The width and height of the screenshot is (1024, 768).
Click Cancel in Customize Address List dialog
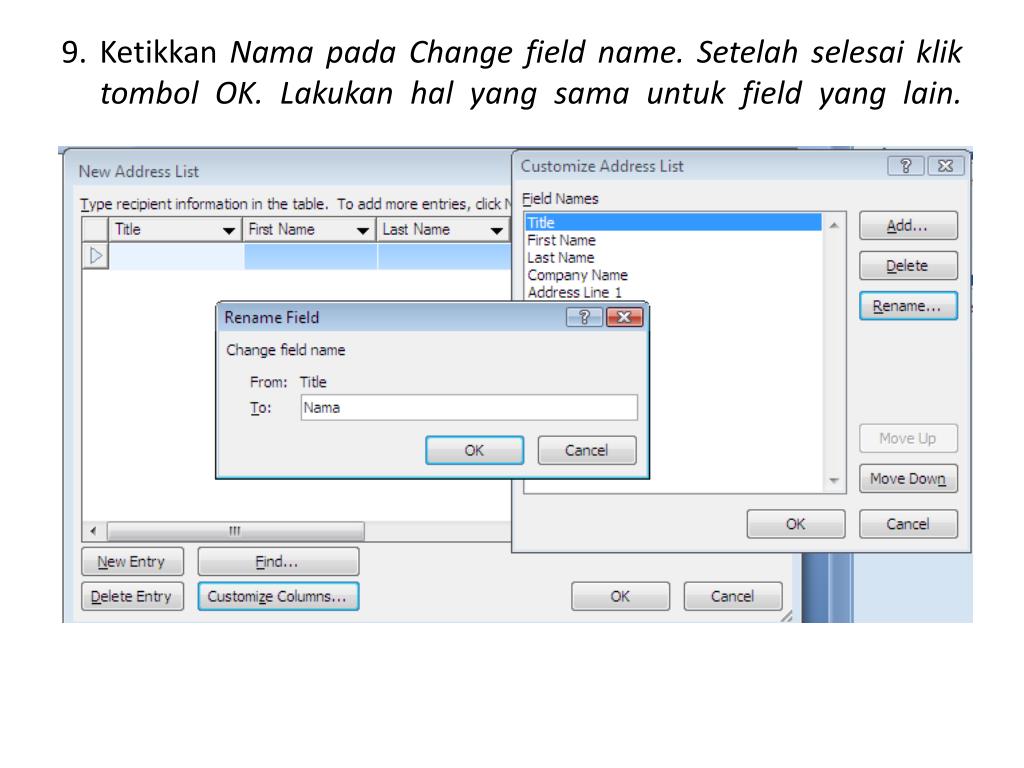coord(908,524)
